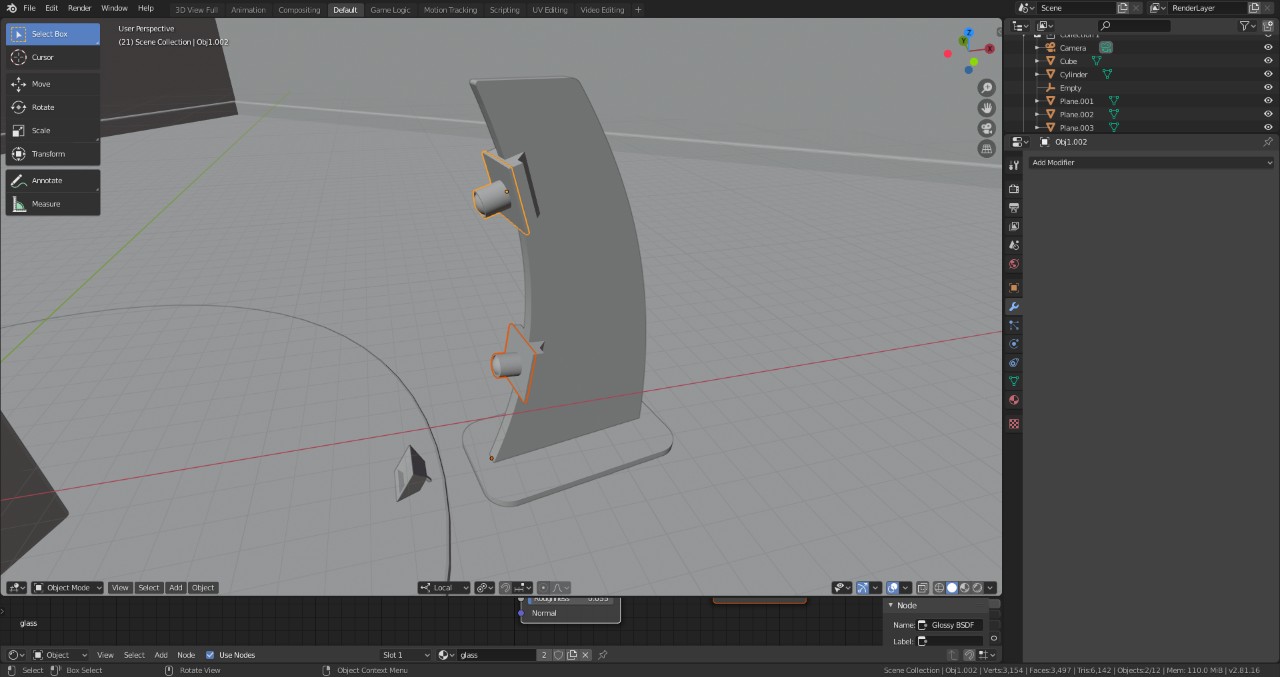Pick the Rotate tool
Viewport: 1280px width, 677px height.
[53, 107]
